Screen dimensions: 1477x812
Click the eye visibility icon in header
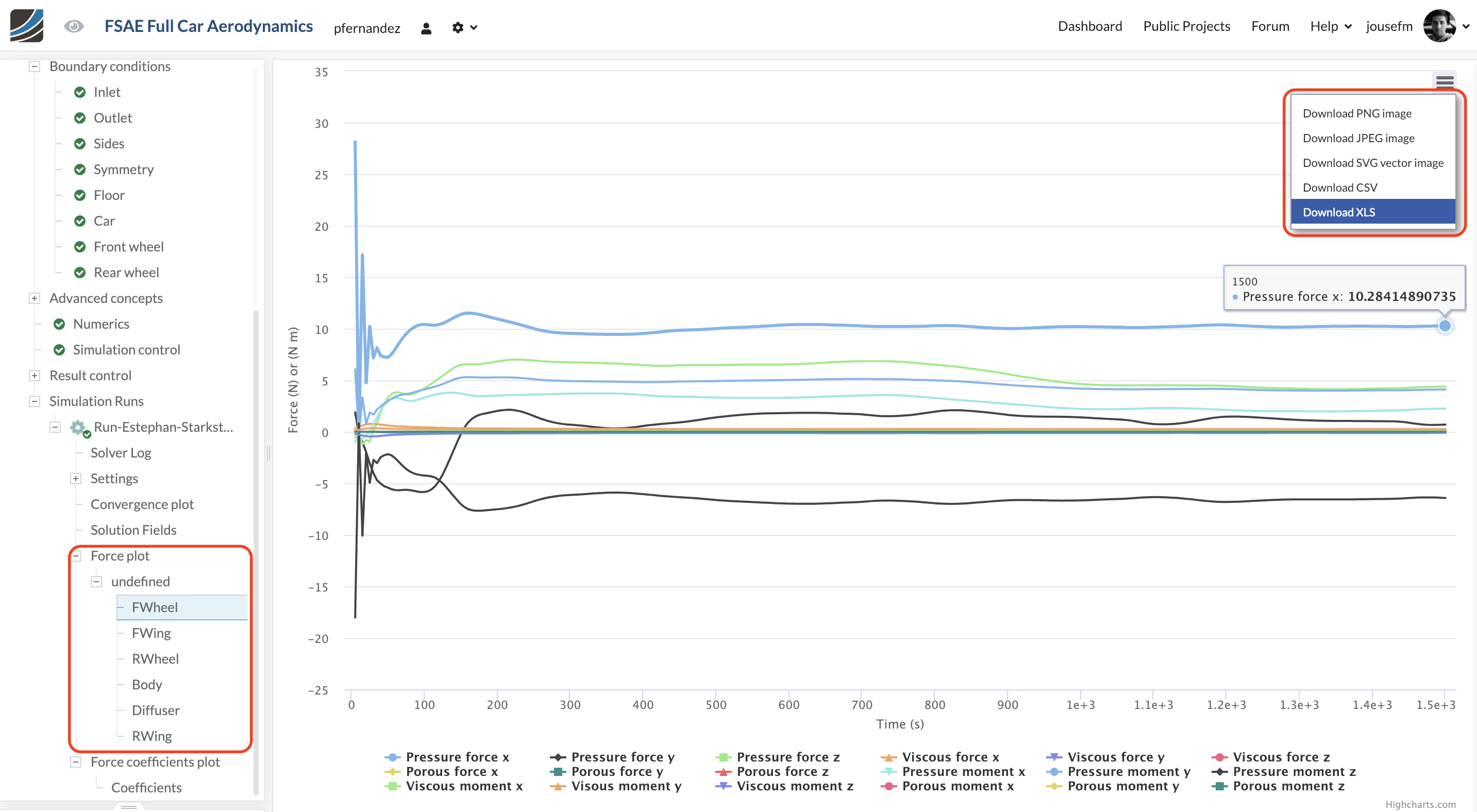73,26
